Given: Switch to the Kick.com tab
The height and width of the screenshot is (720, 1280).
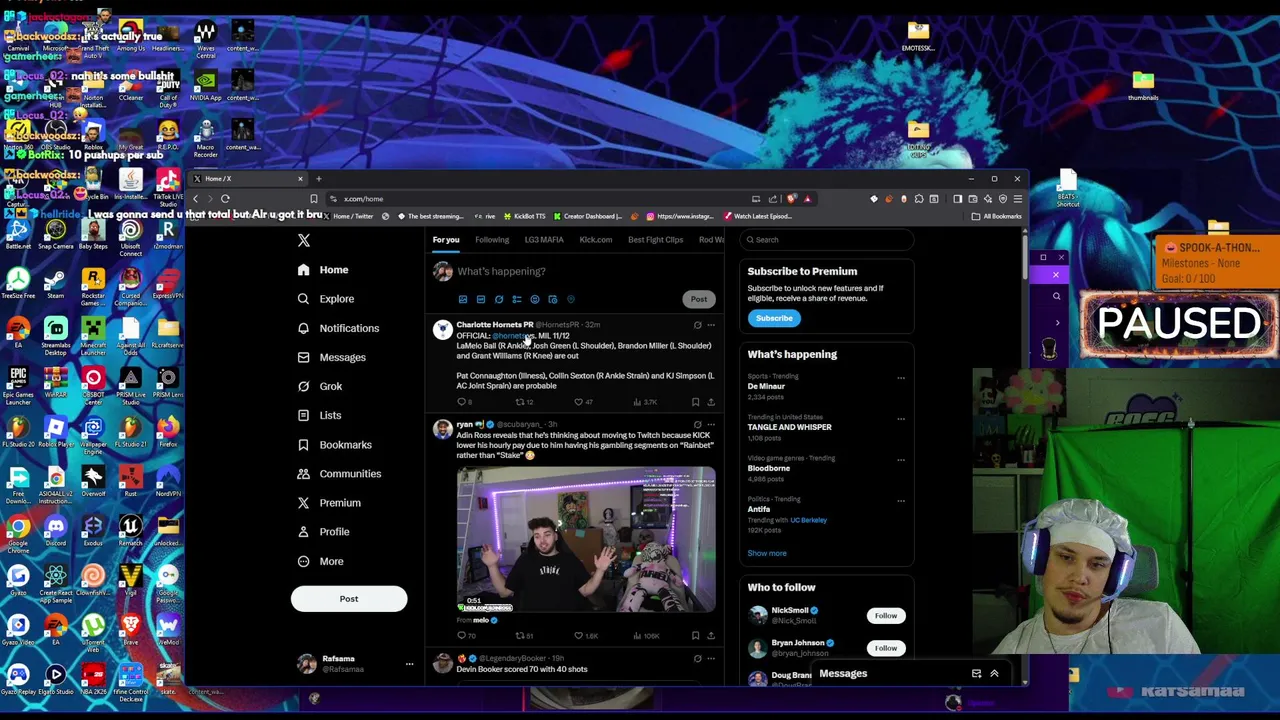Looking at the screenshot, I should pos(596,240).
